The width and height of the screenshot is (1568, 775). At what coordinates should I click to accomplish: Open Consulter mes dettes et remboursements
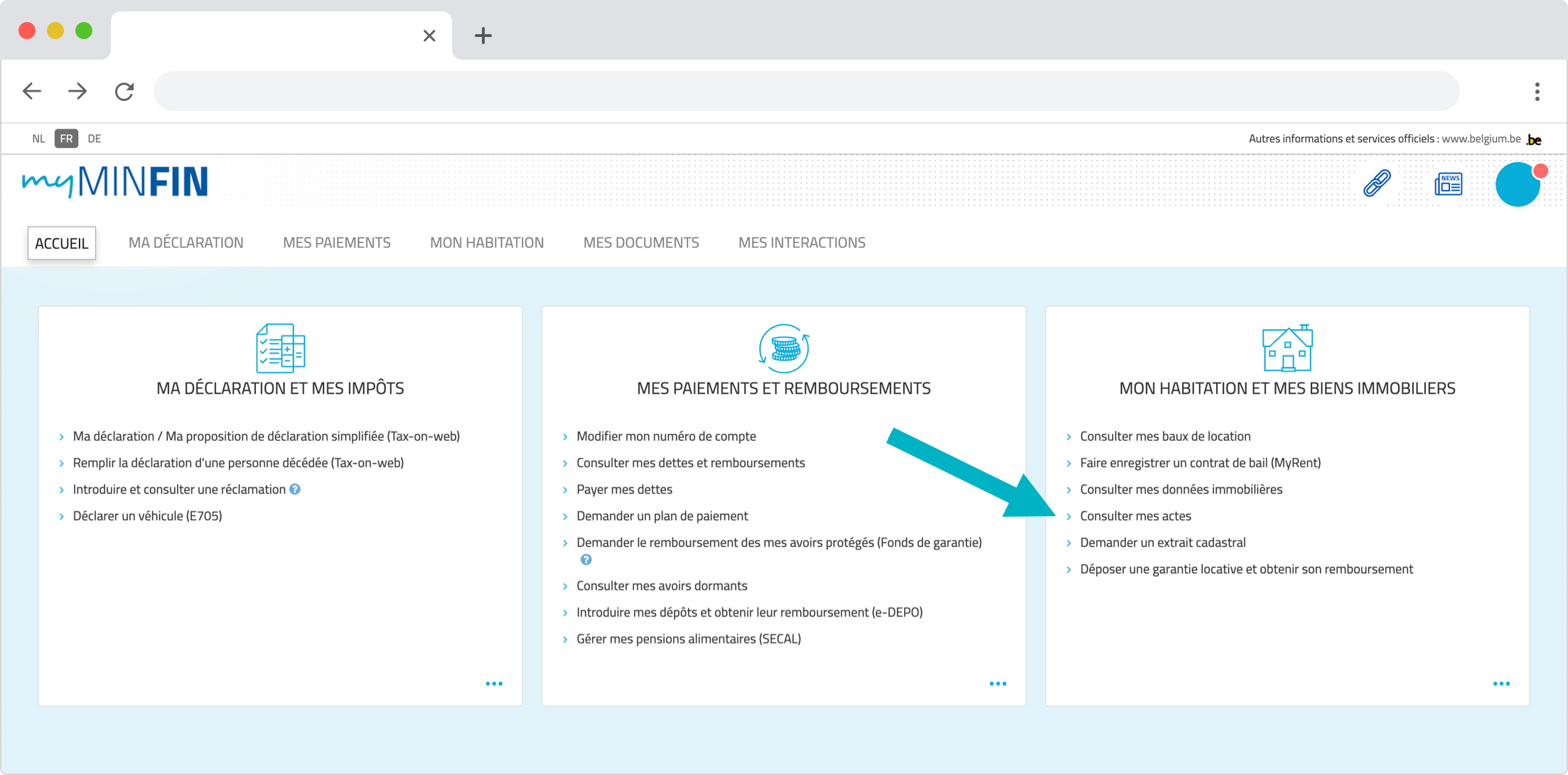(x=691, y=463)
